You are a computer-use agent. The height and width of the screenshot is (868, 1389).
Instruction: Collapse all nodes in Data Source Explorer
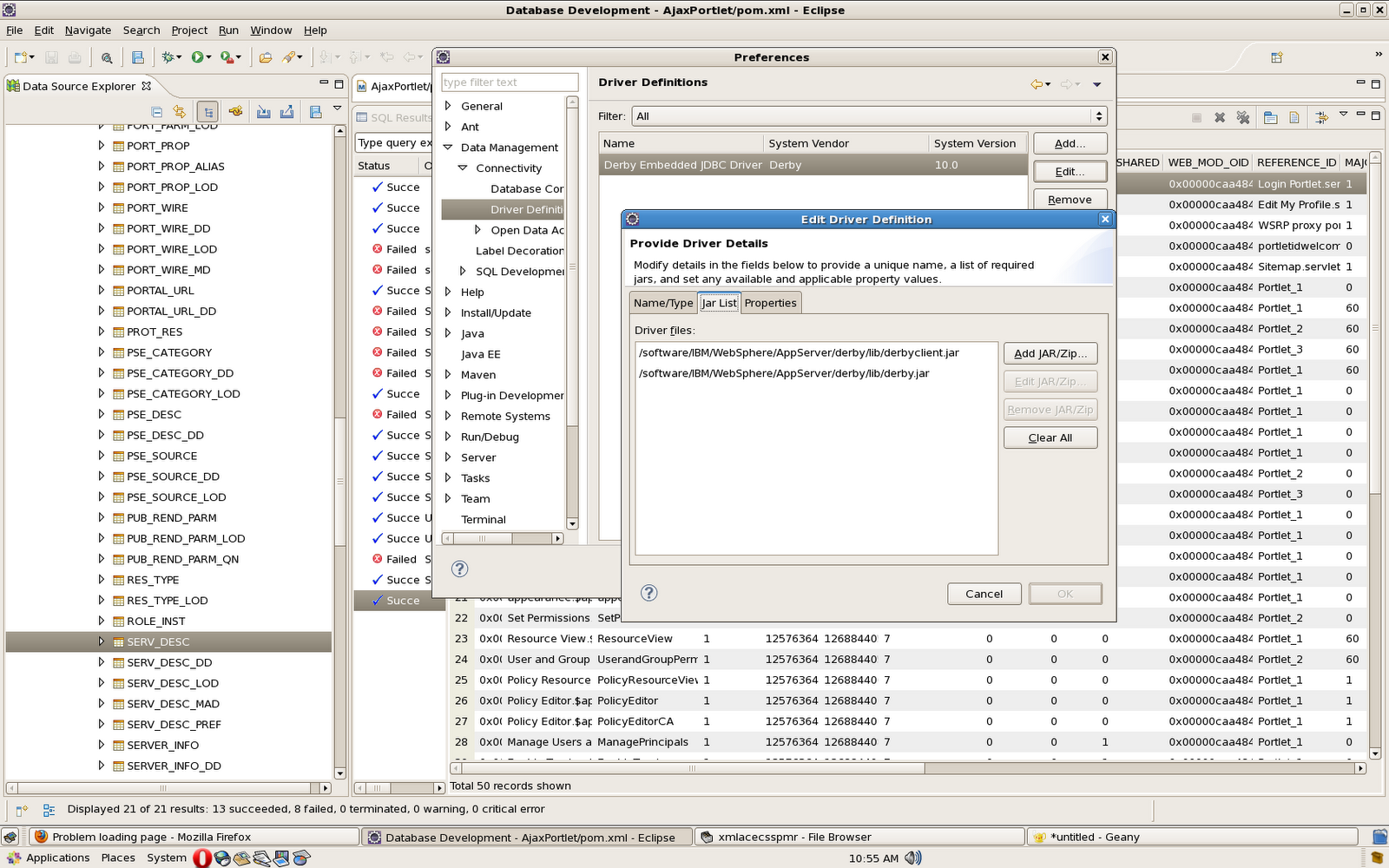click(157, 111)
